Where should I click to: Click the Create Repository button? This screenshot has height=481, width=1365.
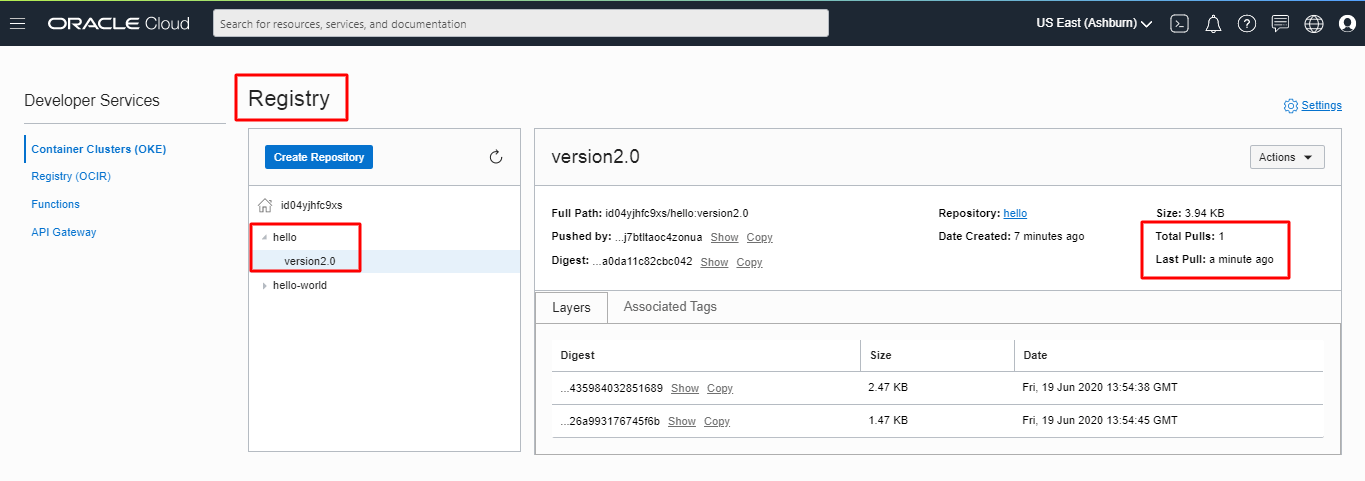pyautogui.click(x=319, y=157)
